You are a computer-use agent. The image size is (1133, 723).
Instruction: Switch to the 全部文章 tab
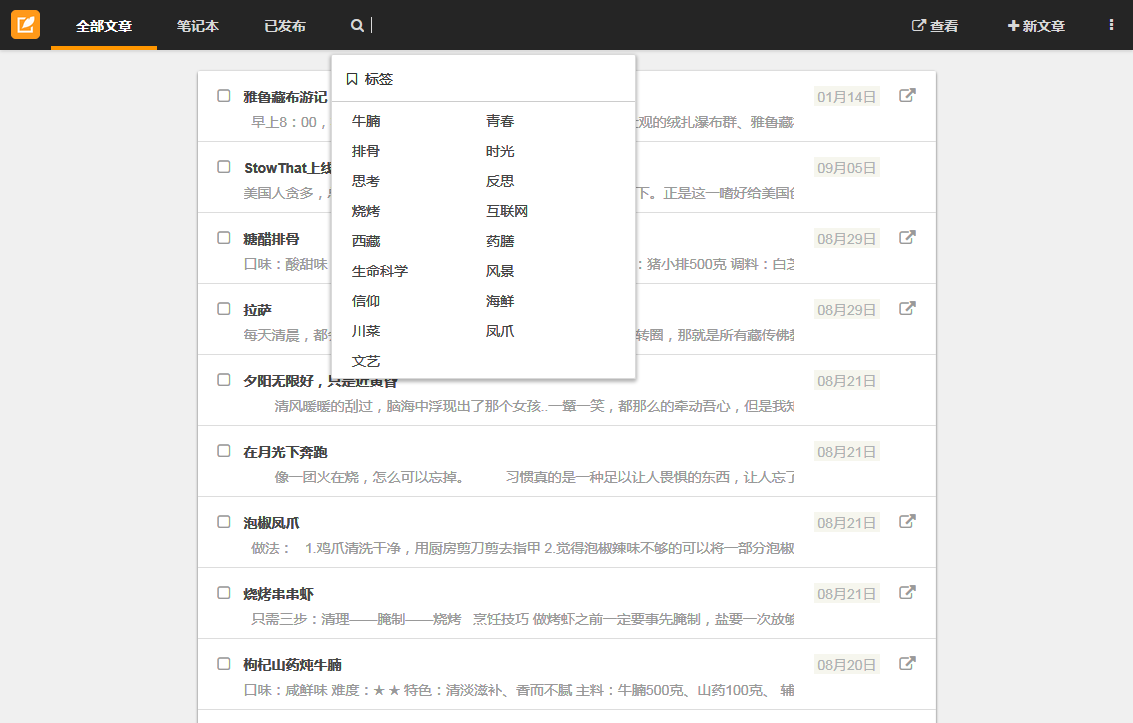pos(104,26)
